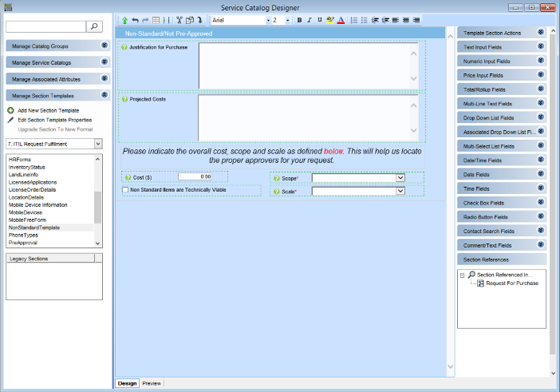The image size is (560, 392).
Task: Expand Template Section Actions panel
Action: [x=541, y=32]
